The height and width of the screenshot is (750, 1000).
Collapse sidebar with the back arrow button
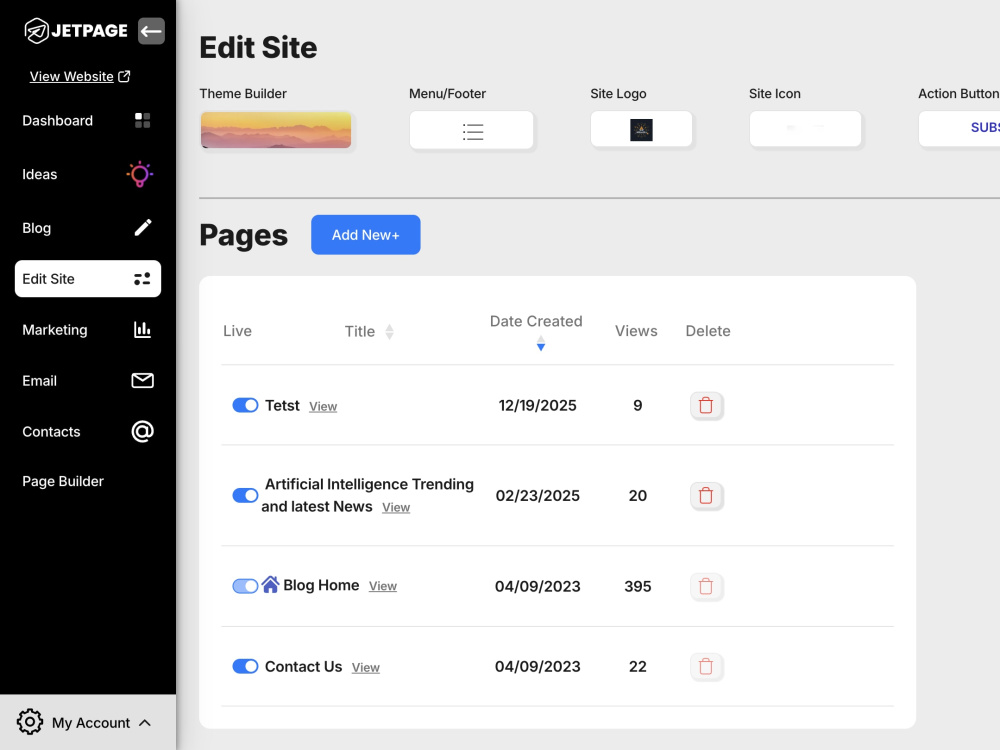tap(151, 31)
